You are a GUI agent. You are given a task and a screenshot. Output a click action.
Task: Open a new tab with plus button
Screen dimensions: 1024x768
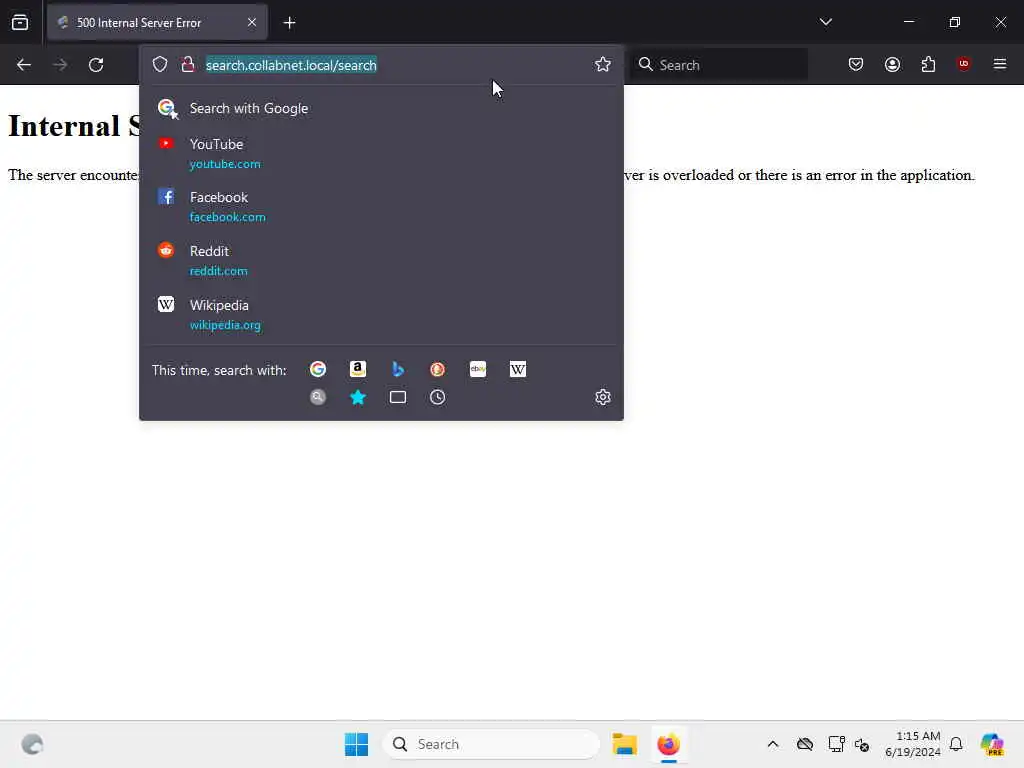tap(289, 23)
